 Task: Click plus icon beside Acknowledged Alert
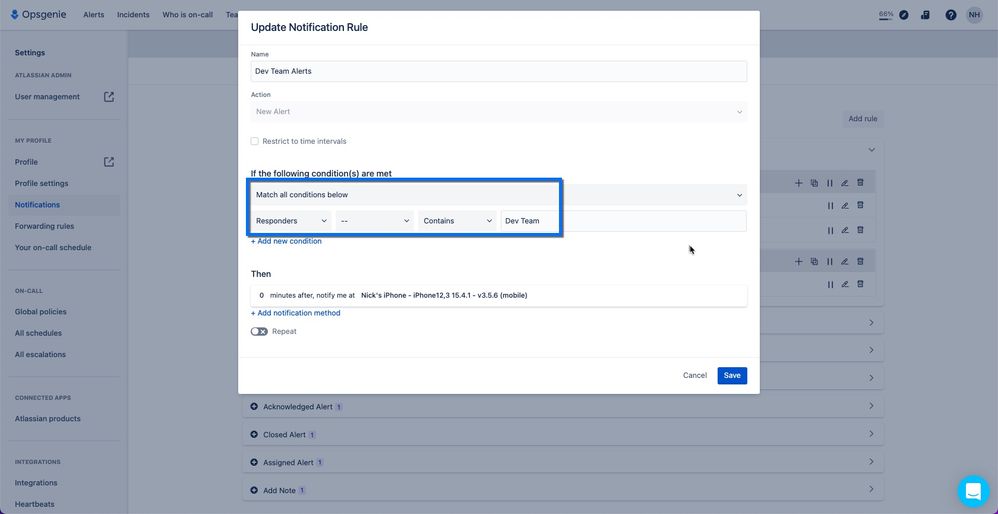click(x=254, y=406)
